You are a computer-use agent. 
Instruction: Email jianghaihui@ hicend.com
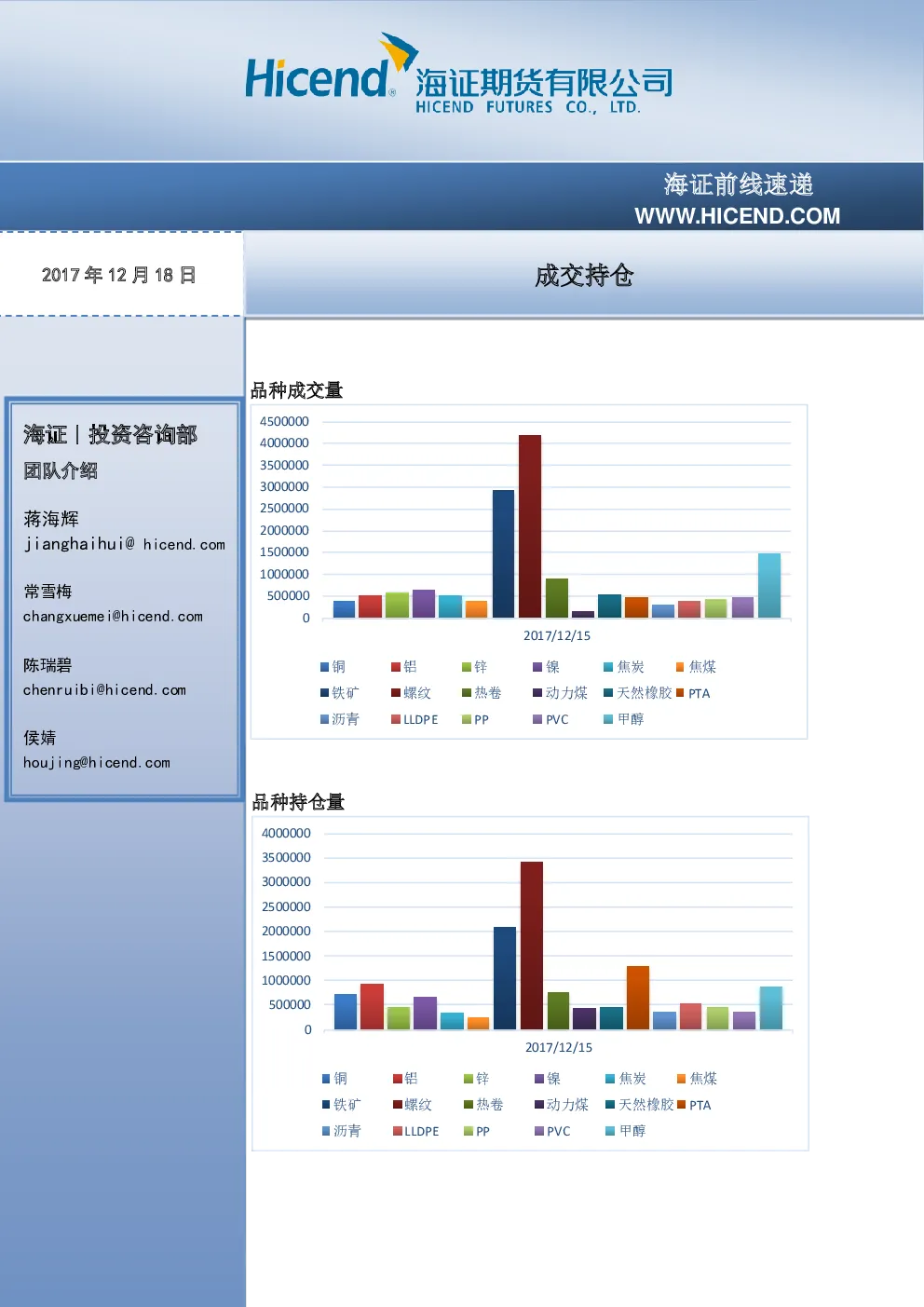(x=125, y=544)
